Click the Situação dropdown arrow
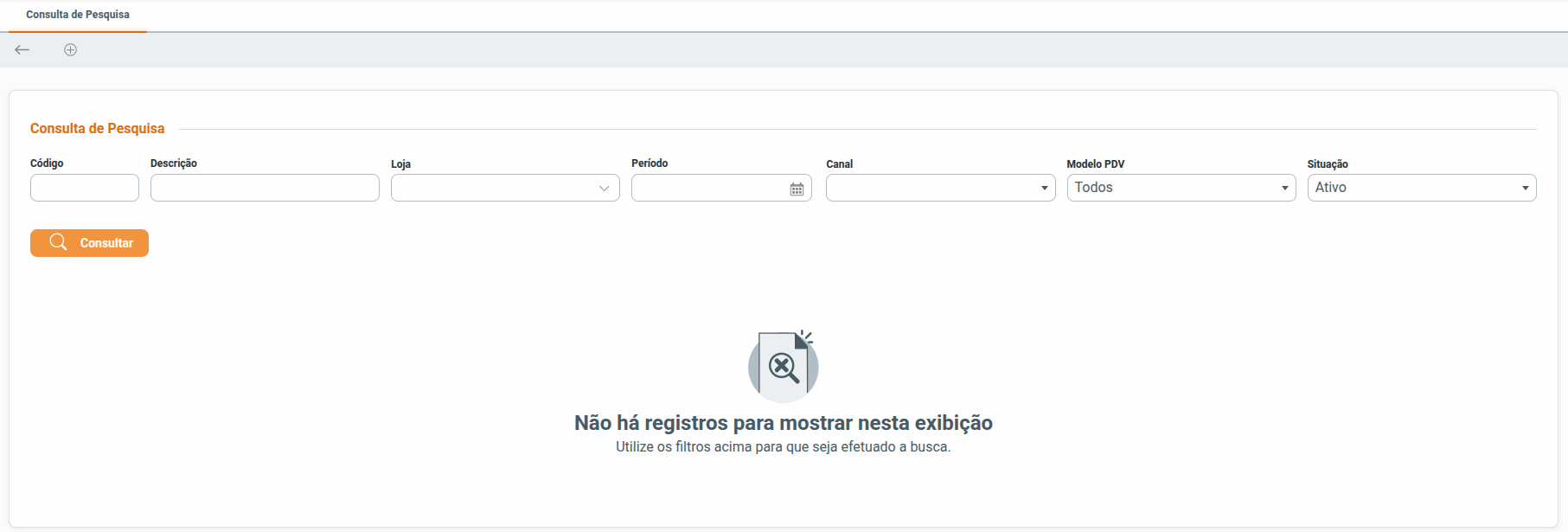Screen dimensions: 1568x532 (1525, 189)
